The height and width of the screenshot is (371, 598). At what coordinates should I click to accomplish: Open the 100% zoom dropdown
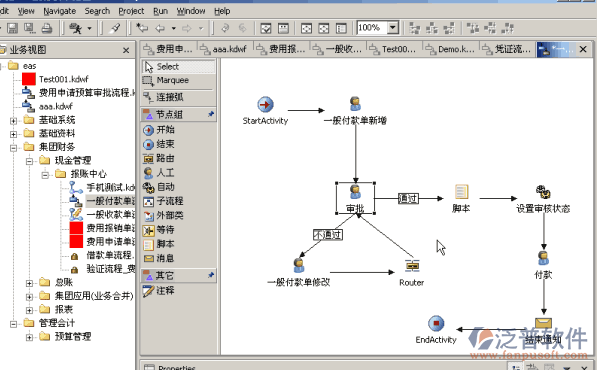(392, 28)
